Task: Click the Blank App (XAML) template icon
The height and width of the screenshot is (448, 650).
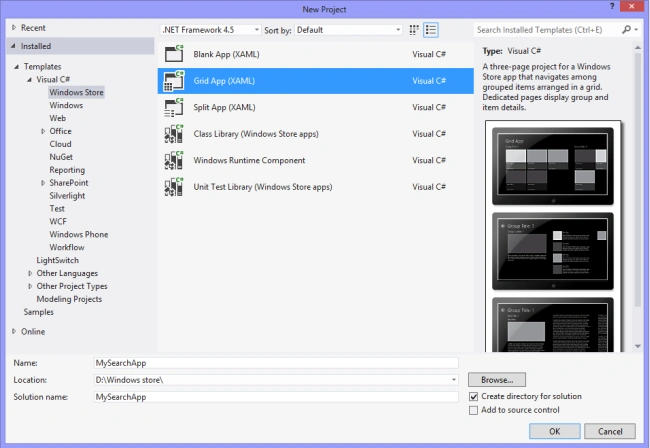Action: pos(174,54)
